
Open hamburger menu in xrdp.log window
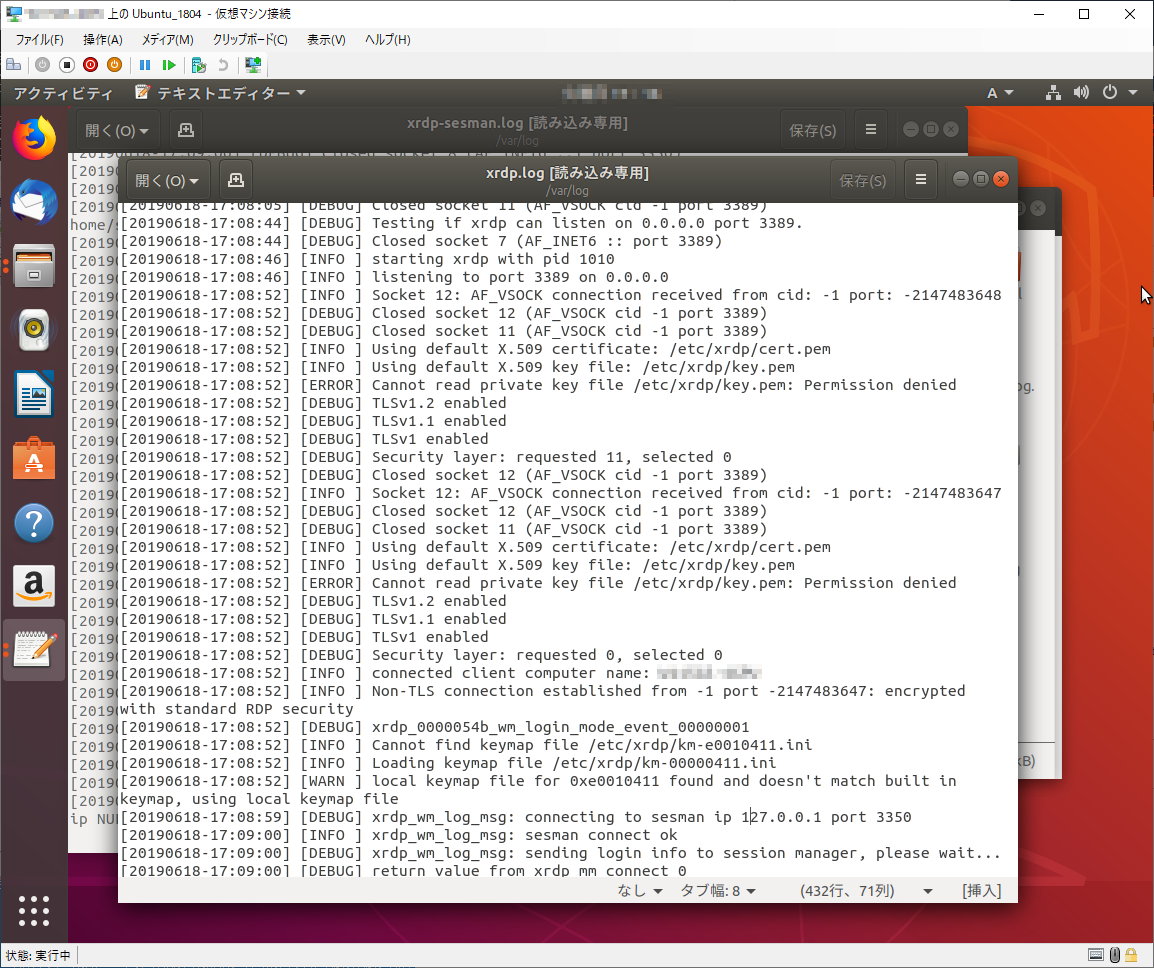921,180
